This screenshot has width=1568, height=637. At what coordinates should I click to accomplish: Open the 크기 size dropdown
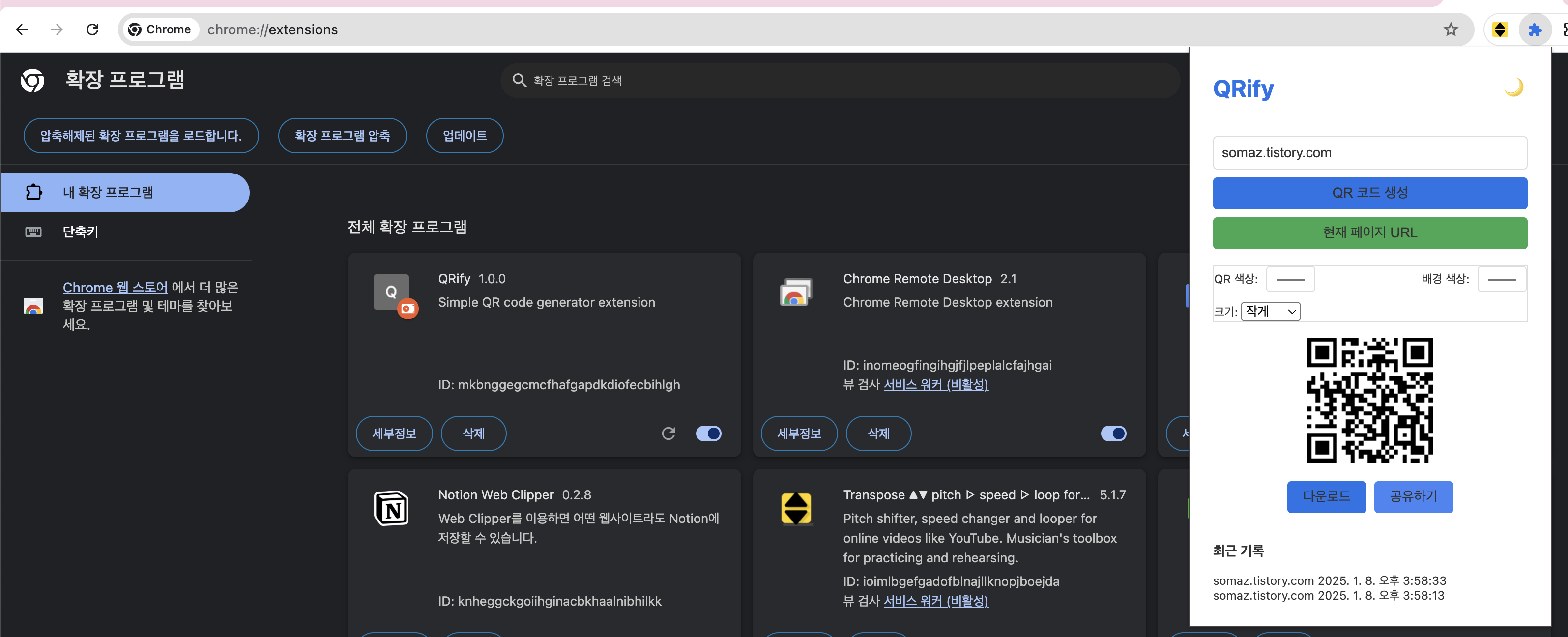click(1270, 312)
